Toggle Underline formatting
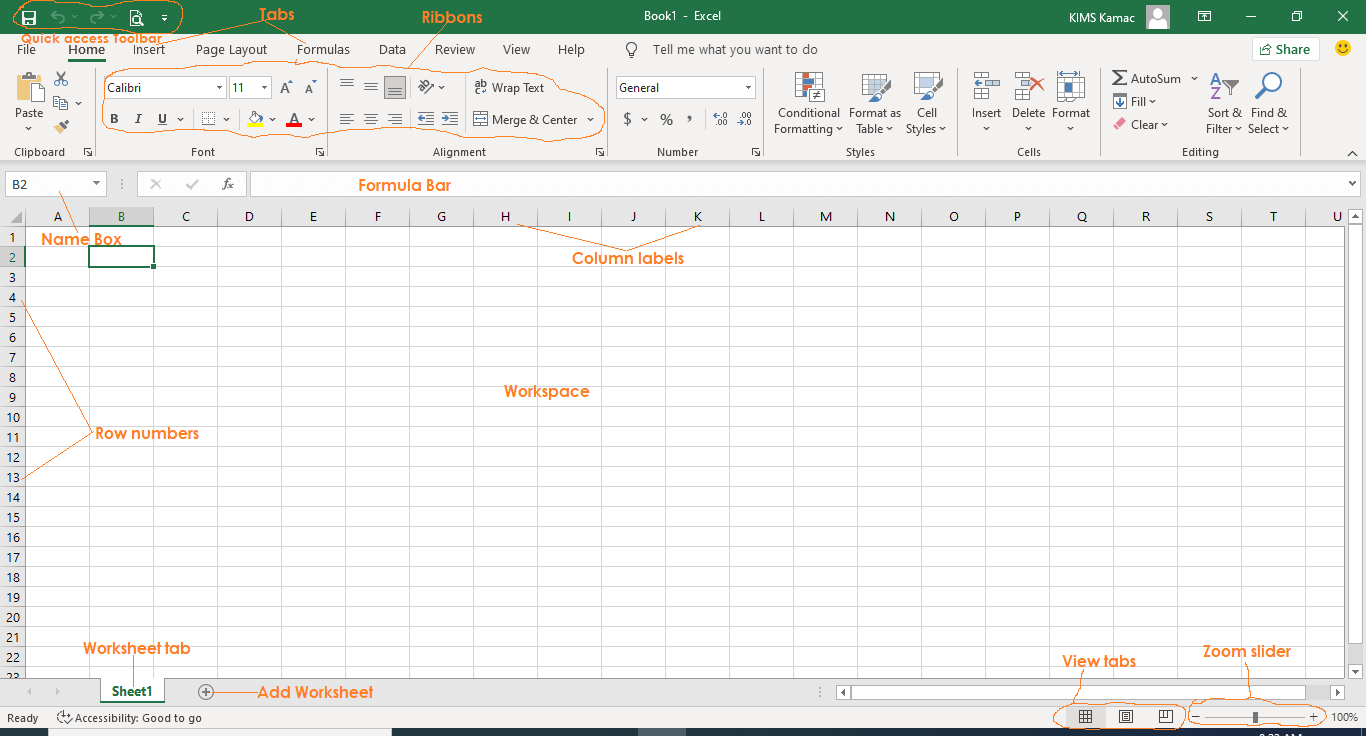Screen dimensions: 1366x736 pyautogui.click(x=161, y=119)
